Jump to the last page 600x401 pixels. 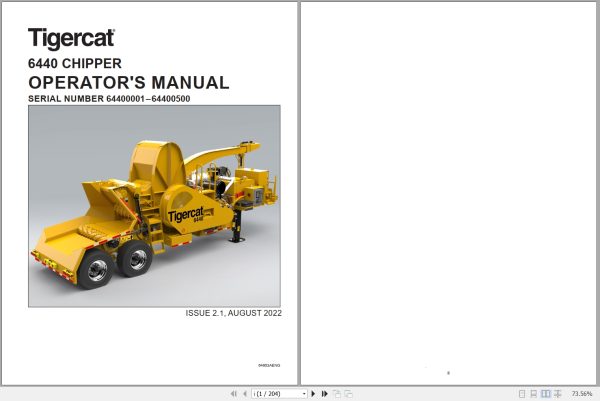(325, 394)
